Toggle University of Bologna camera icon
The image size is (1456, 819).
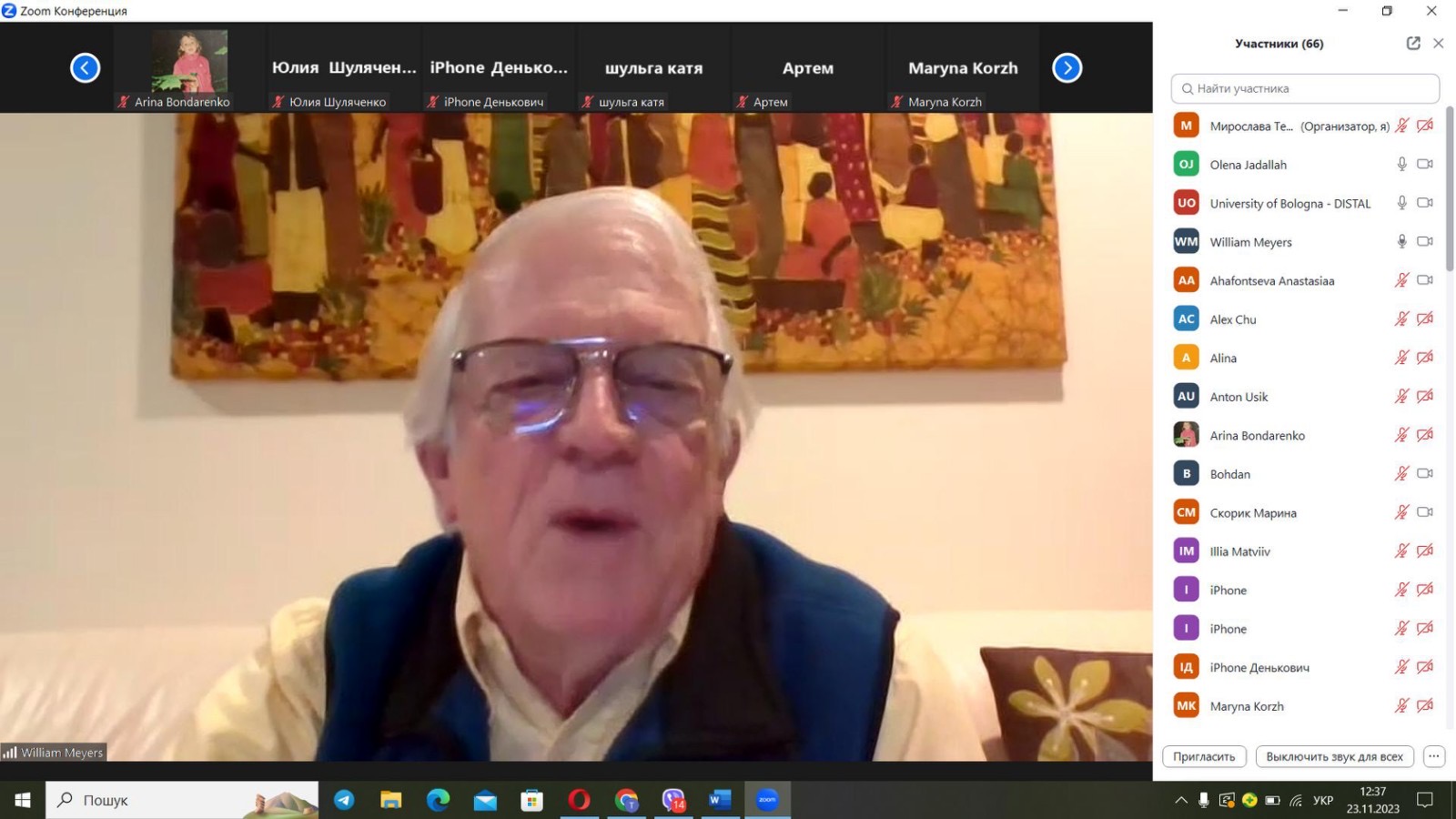[x=1425, y=203]
